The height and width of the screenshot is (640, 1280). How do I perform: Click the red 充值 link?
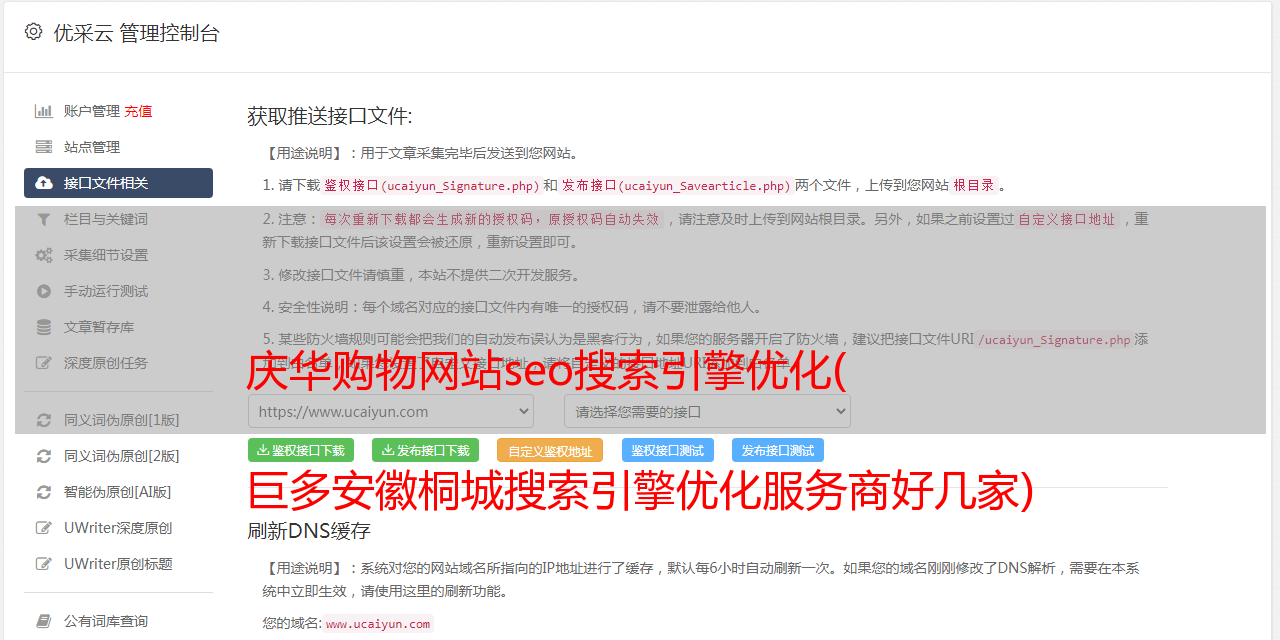pyautogui.click(x=138, y=111)
